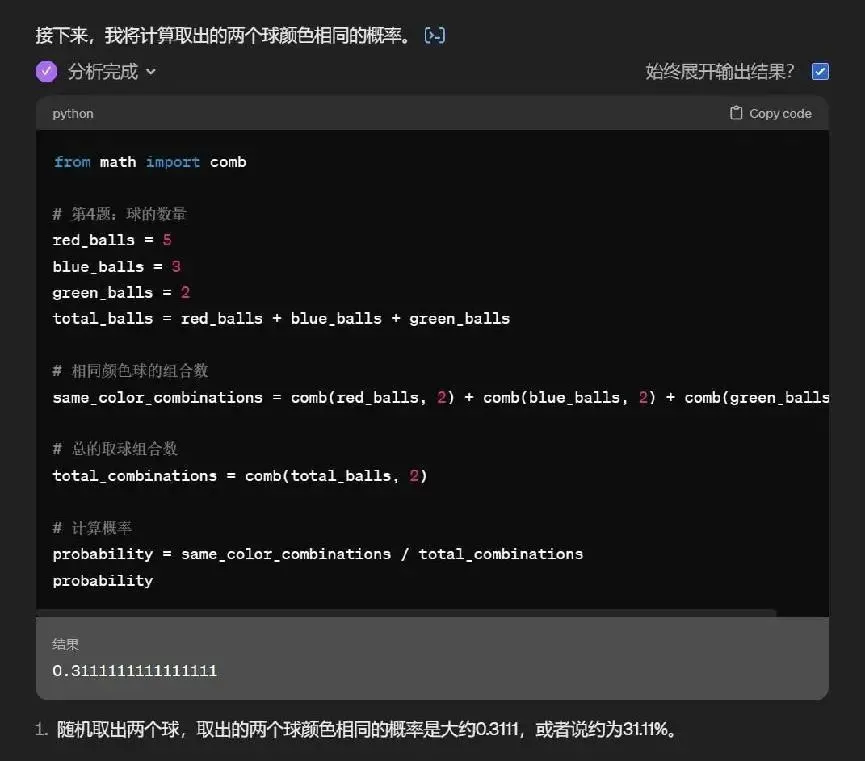Click the result value 0.3111111111111111
Screen dimensions: 865x761
[135, 670]
